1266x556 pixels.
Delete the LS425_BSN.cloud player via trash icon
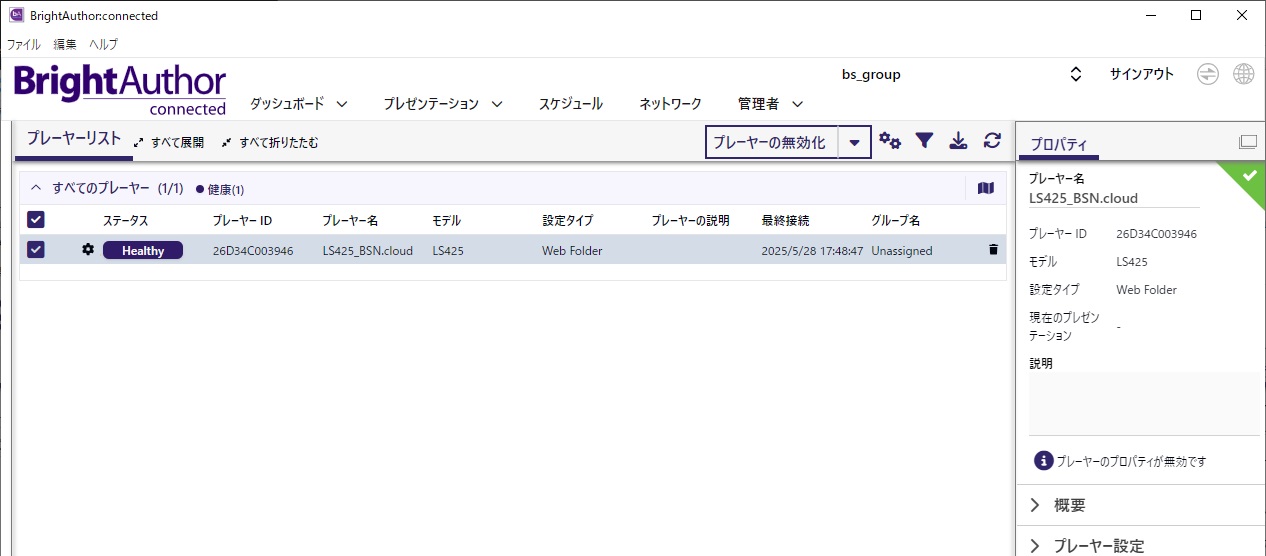coord(993,250)
